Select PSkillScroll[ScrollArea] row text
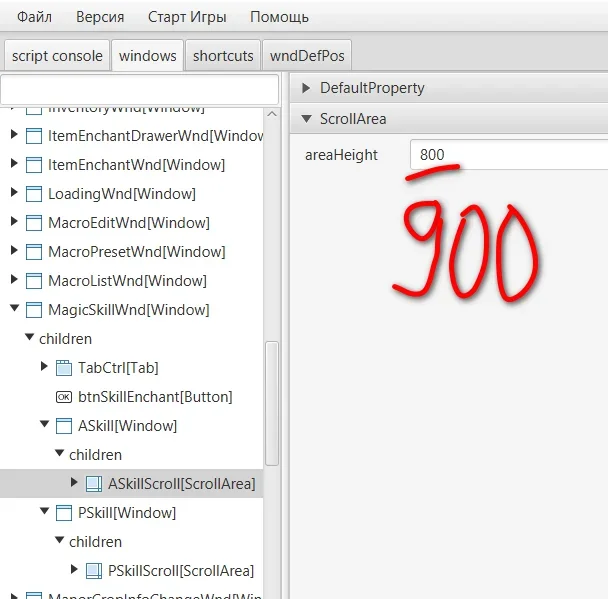The width and height of the screenshot is (608, 599). [x=181, y=571]
